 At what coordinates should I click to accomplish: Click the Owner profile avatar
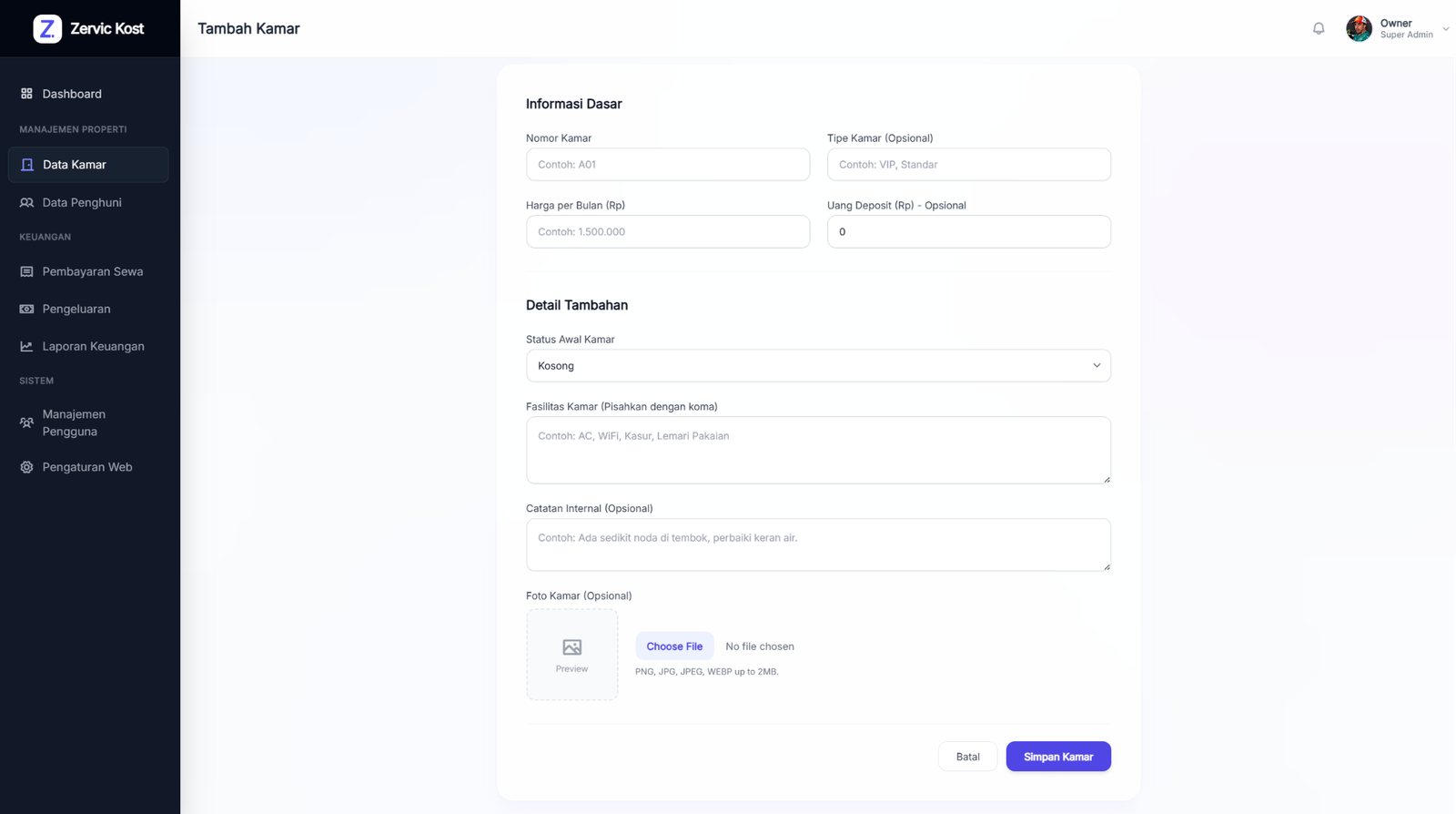tap(1359, 28)
